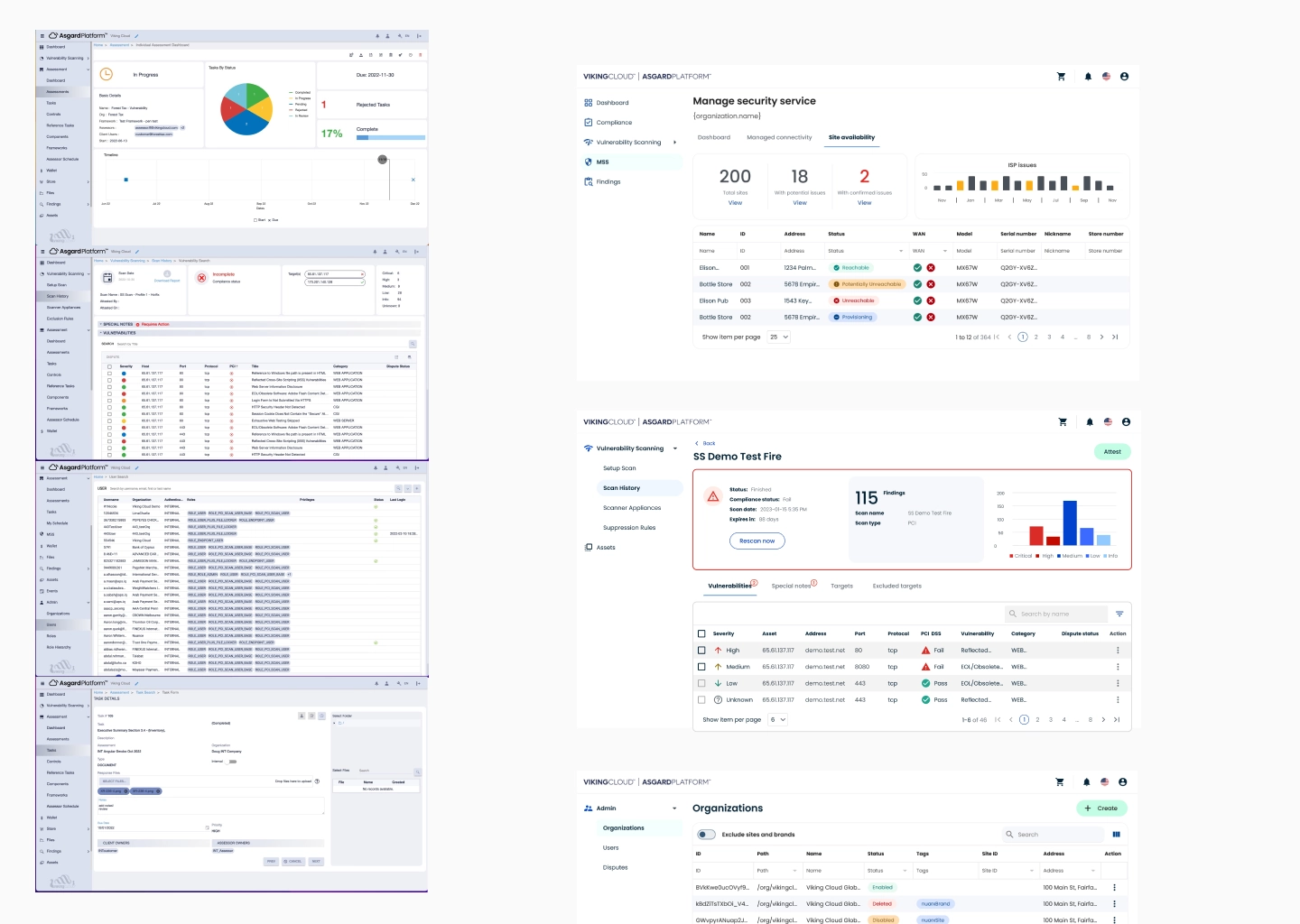This screenshot has height=924, width=1300.
Task: Open Suppression Rules in sidebar
Action: coord(629,528)
